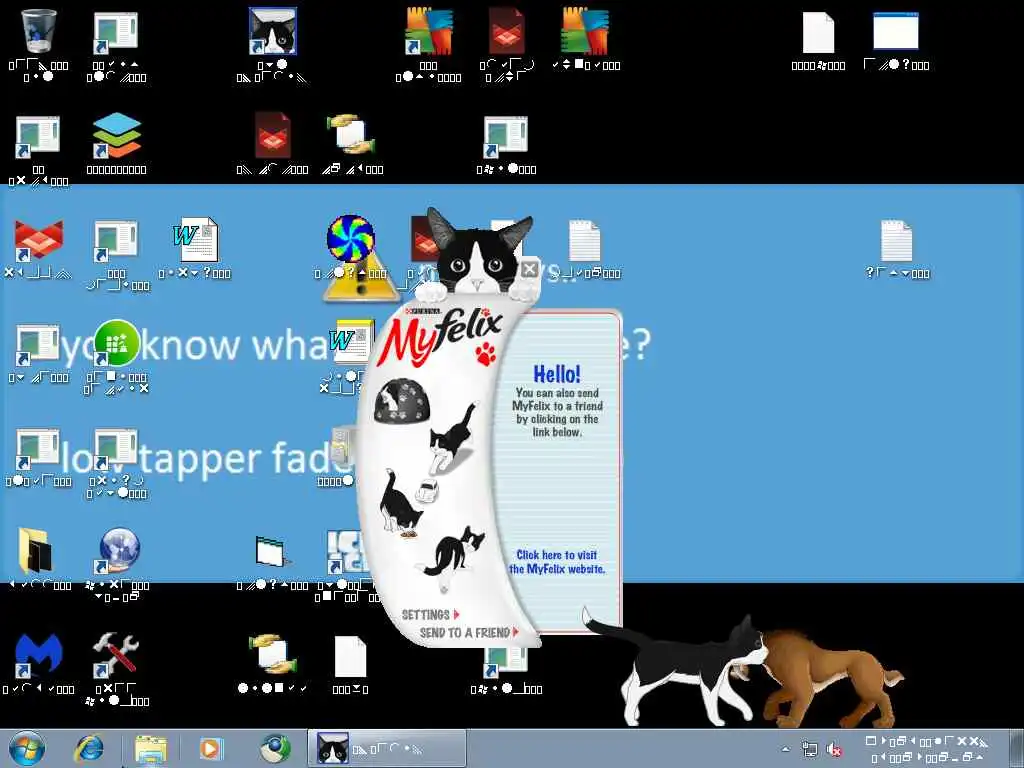Image resolution: width=1024 pixels, height=768 pixels.
Task: Select the blank white file beside the window icon
Action: tap(818, 32)
